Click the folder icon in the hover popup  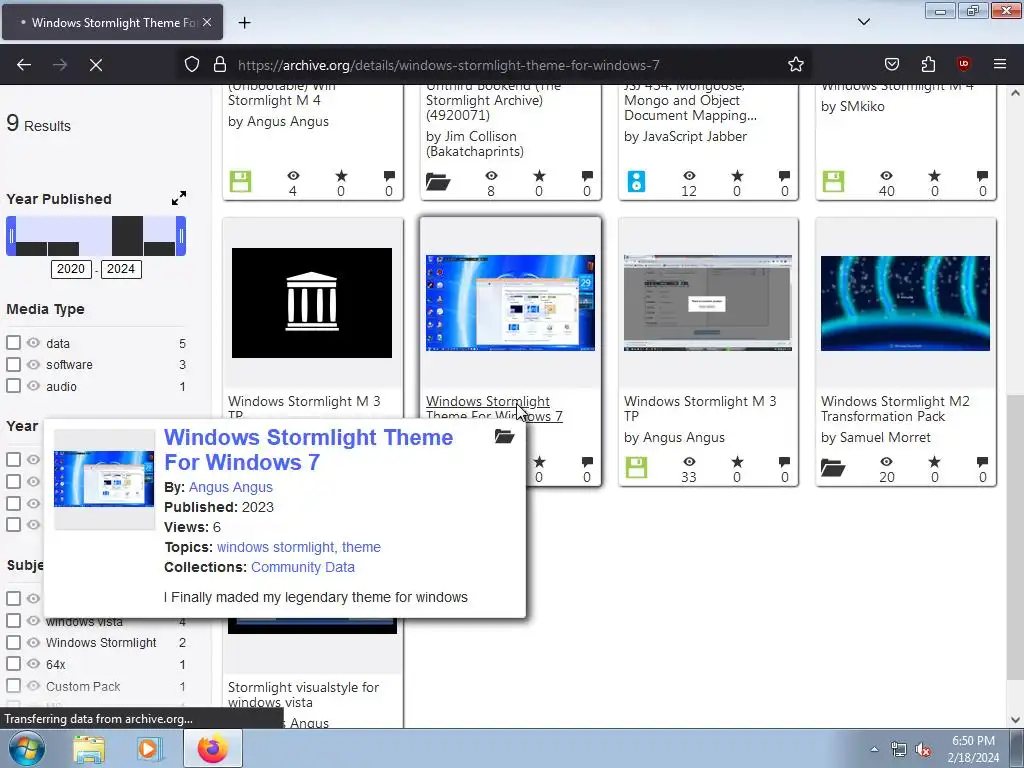[x=504, y=436]
